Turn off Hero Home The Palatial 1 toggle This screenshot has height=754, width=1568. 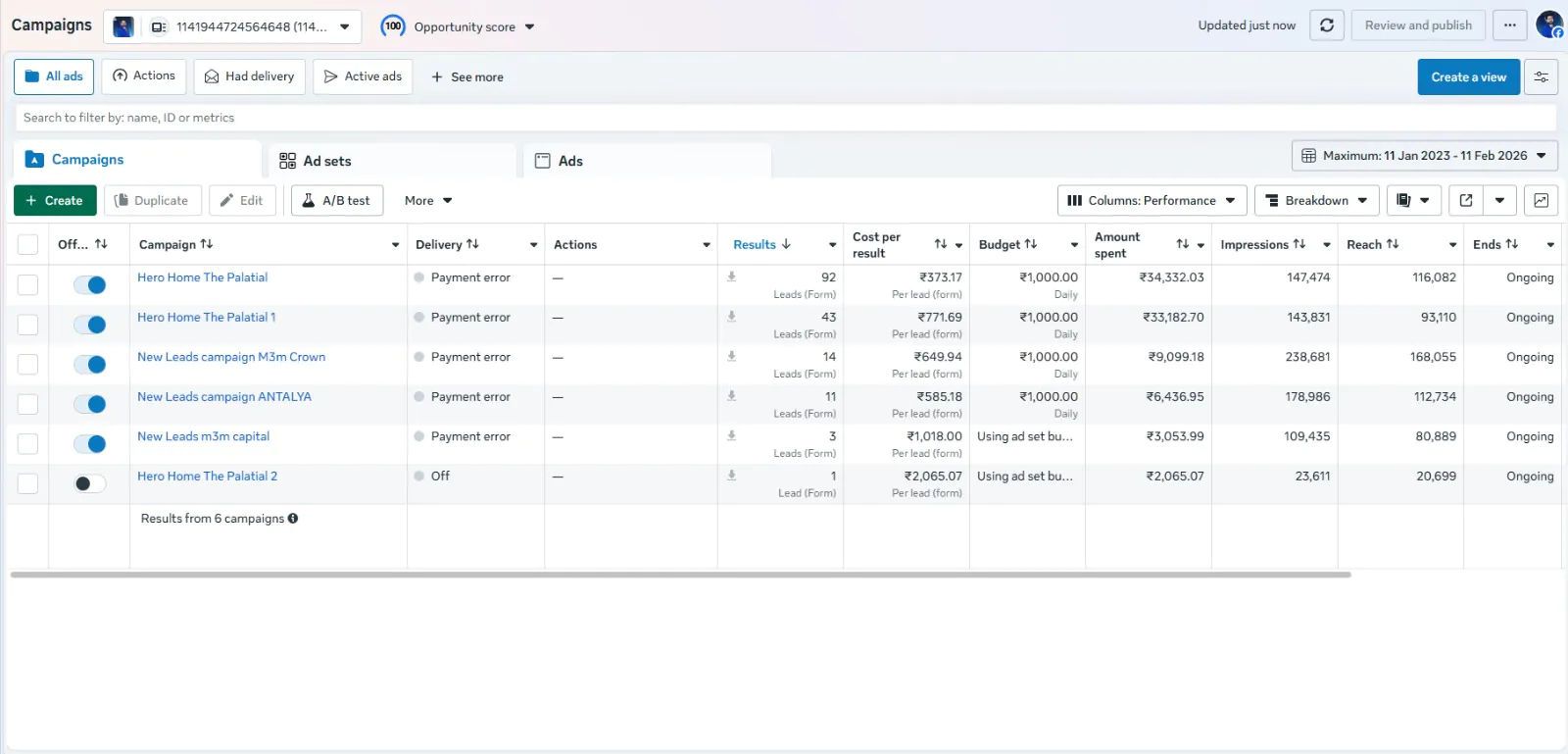click(x=90, y=325)
